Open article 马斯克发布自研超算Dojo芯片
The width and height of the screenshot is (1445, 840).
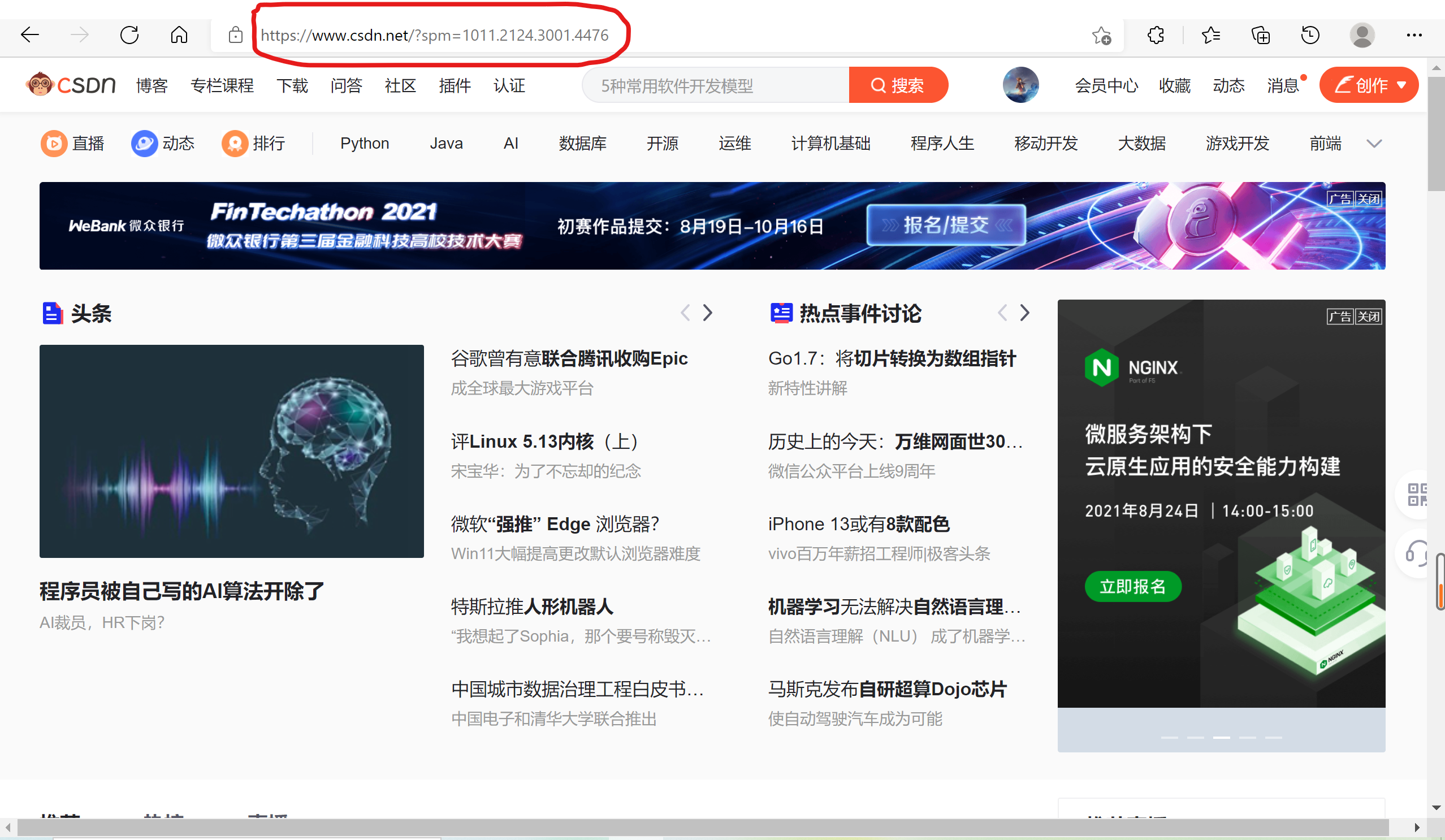[x=888, y=689]
